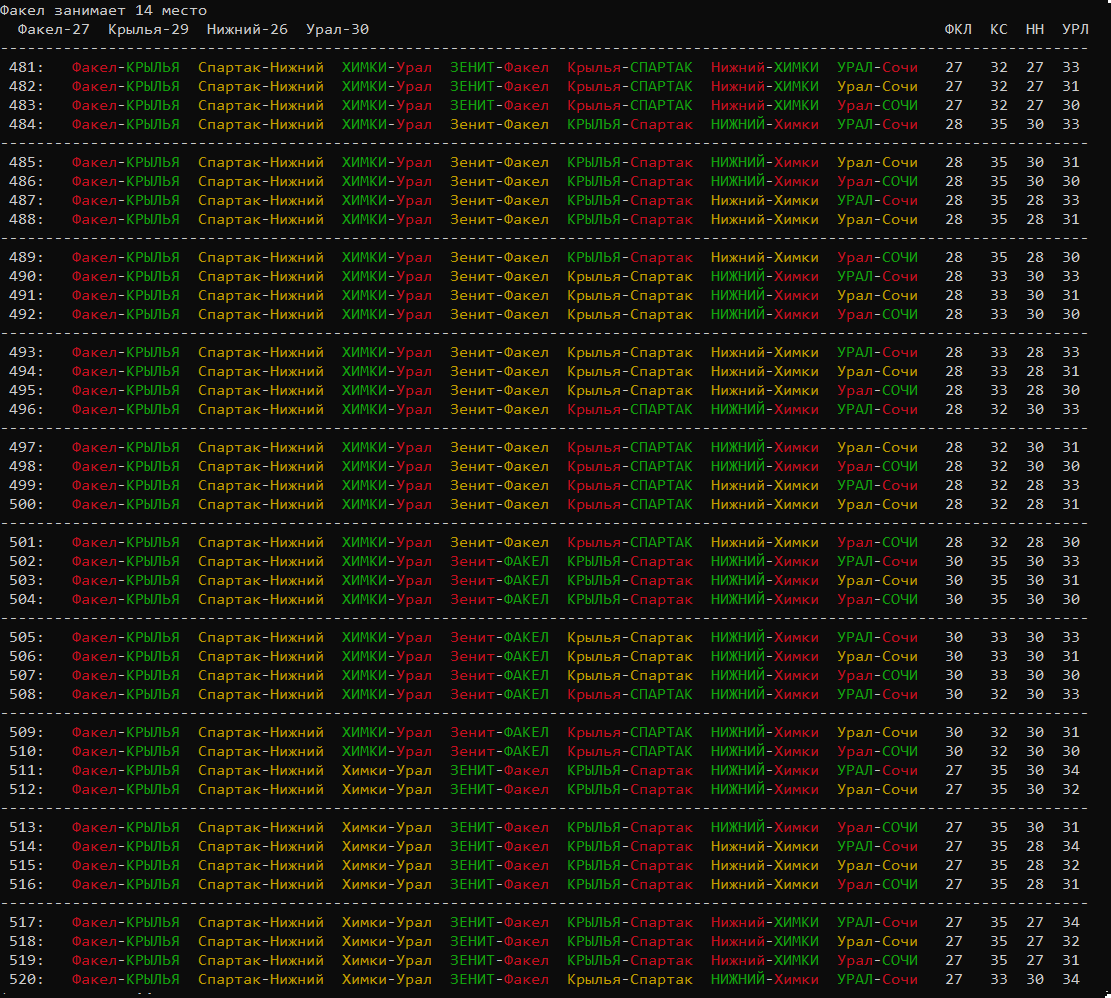Viewport: 1111px width, 998px height.
Task: Click "ХИМКИ-Урал" in row 491
Action: click(x=387, y=295)
